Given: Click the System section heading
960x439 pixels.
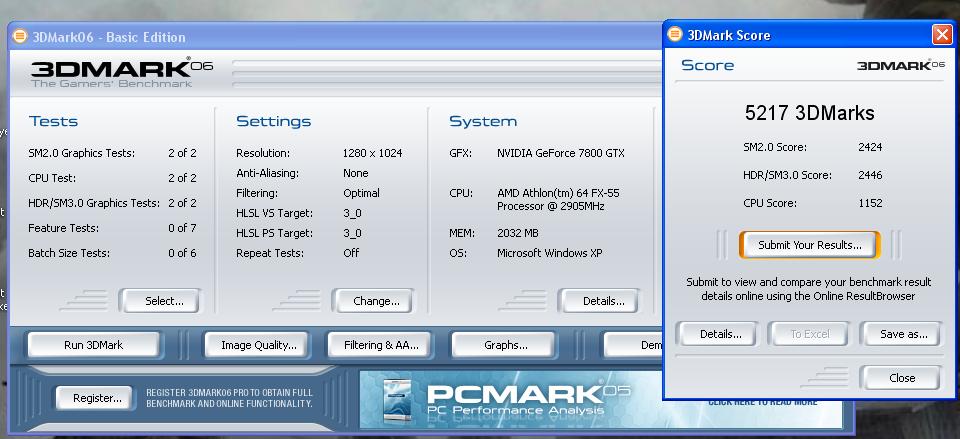Looking at the screenshot, I should click(x=483, y=121).
